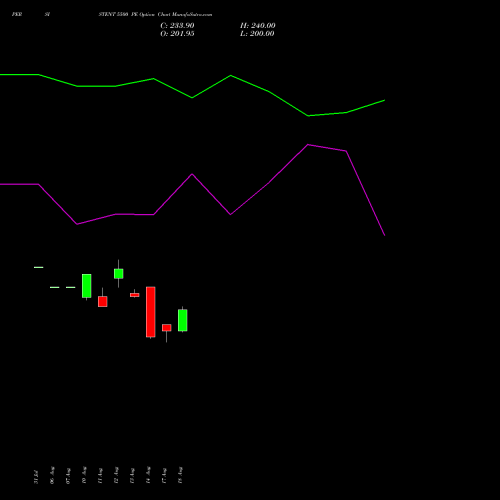This screenshot has height=500, width=500.
Task: Click the red candlestick for 17 Aug
Action: coord(167,328)
